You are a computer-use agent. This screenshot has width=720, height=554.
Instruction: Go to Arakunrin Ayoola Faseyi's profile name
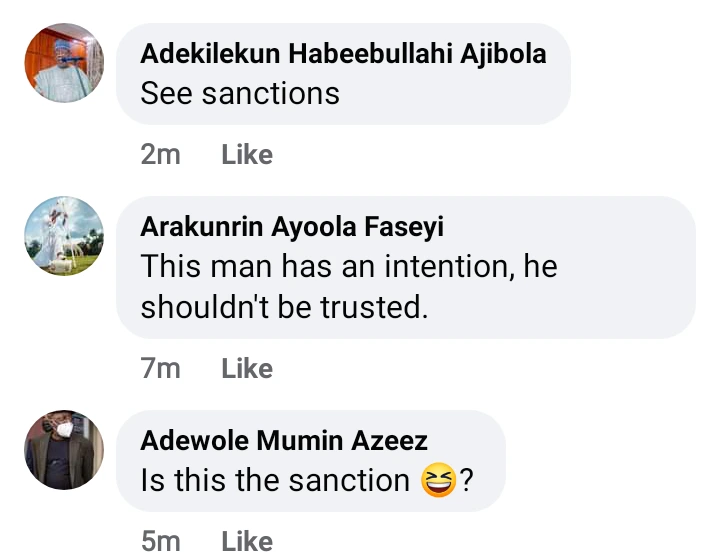tap(292, 227)
